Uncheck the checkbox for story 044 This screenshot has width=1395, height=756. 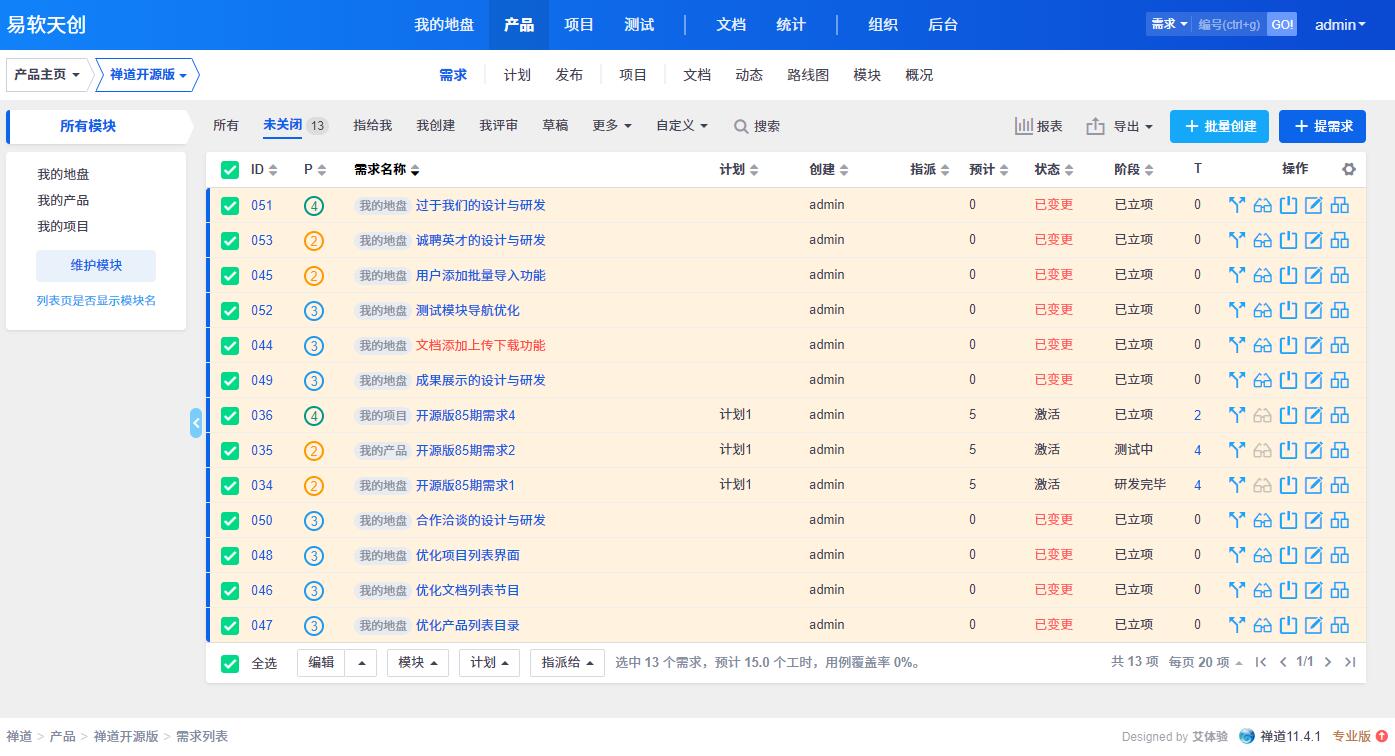[230, 345]
